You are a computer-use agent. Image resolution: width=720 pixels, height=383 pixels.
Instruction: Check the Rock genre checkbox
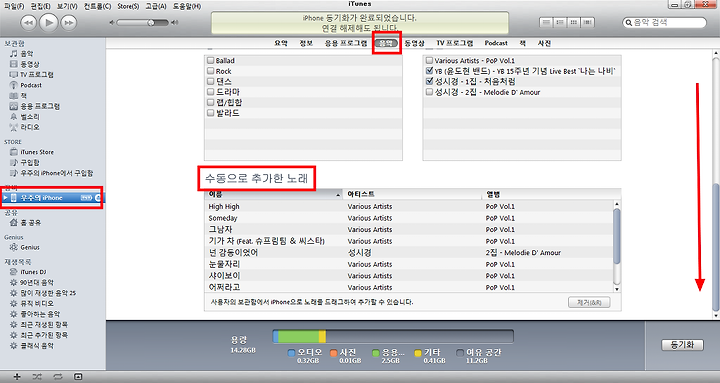click(210, 71)
